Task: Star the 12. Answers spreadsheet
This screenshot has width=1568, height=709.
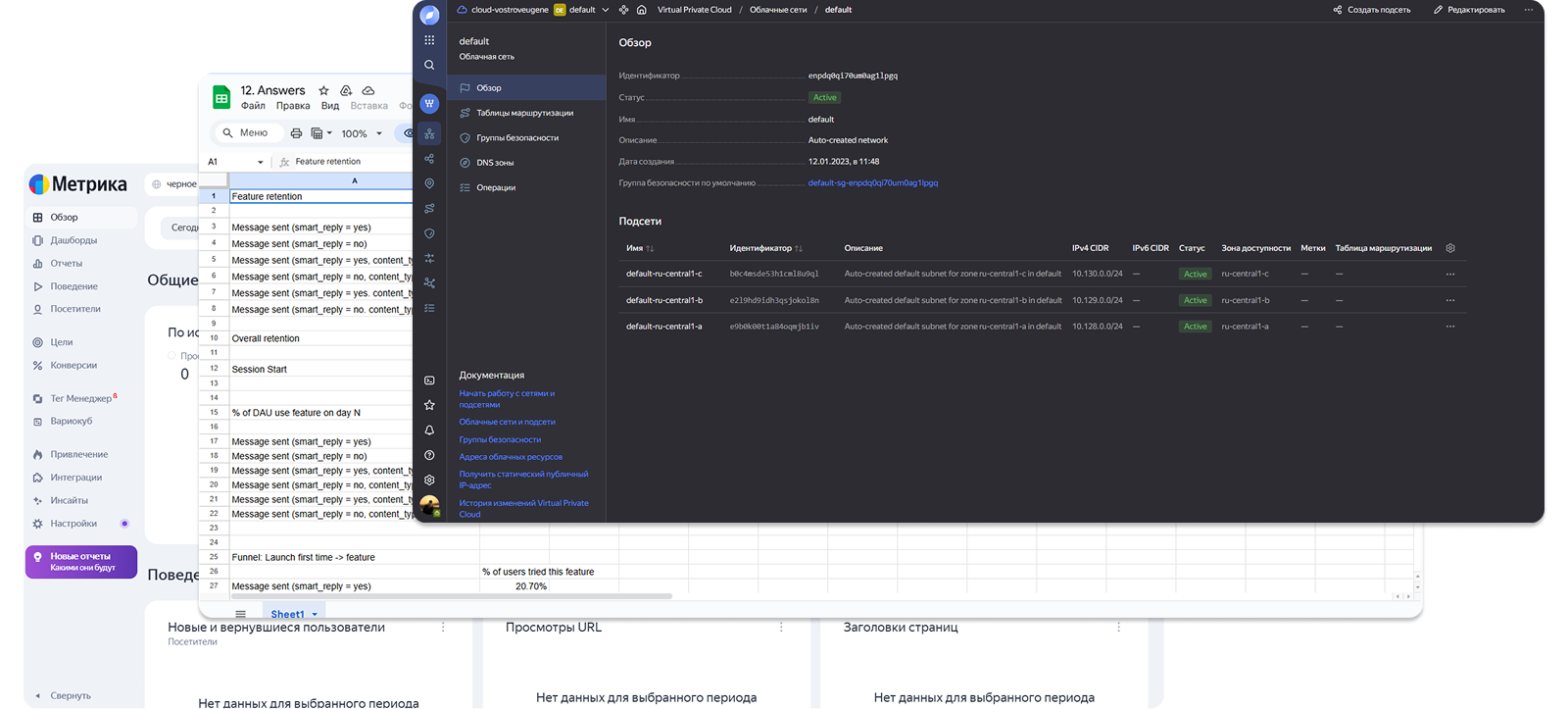Action: pos(323,90)
